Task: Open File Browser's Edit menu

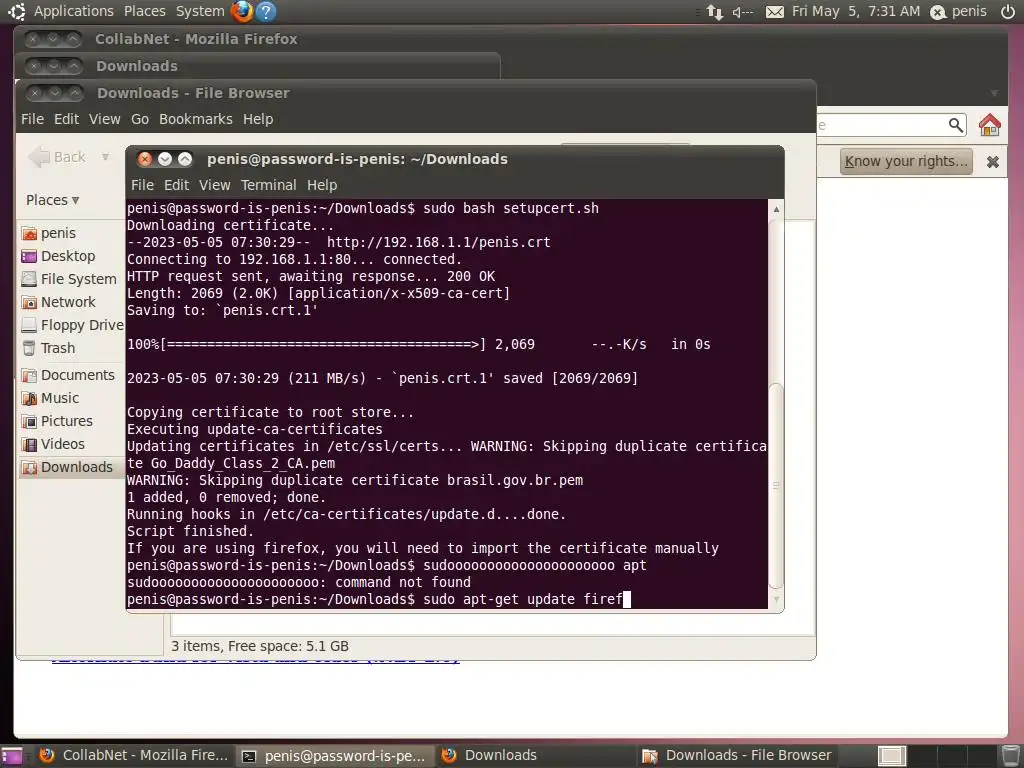Action: (x=66, y=119)
